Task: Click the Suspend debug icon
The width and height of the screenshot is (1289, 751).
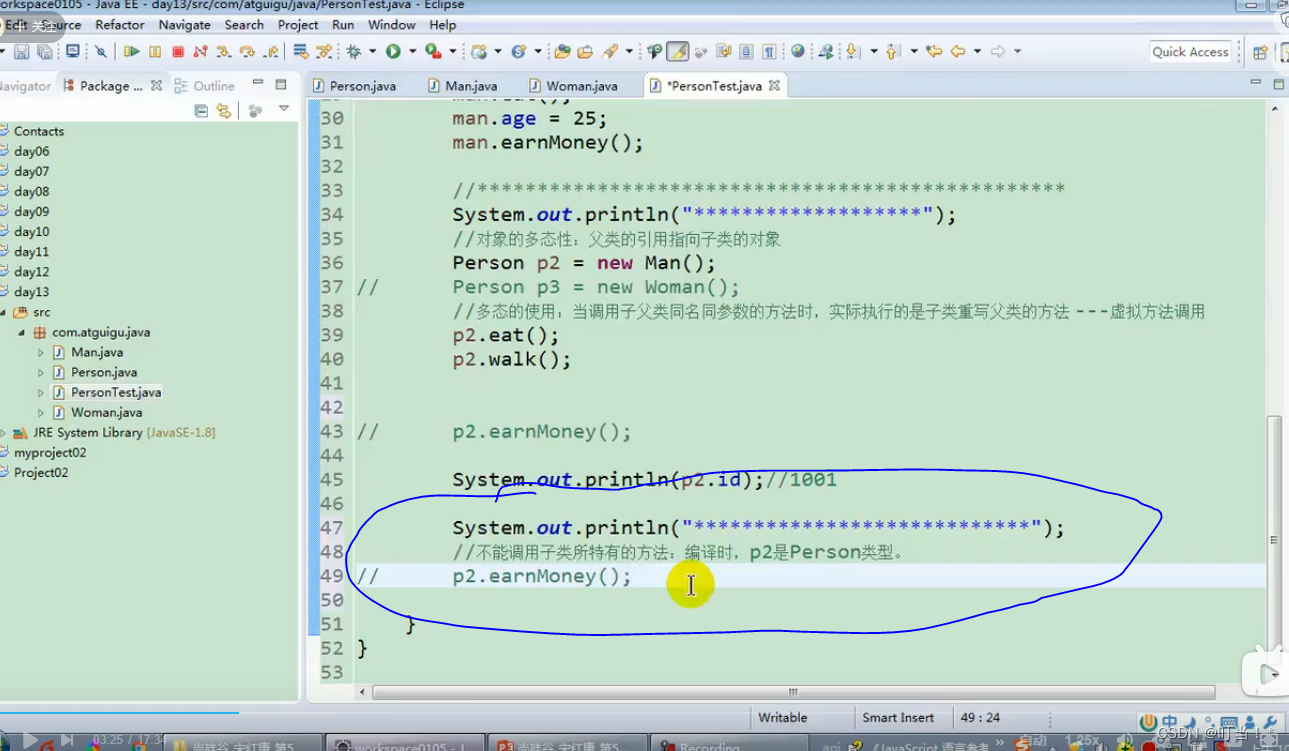Action: (x=155, y=52)
